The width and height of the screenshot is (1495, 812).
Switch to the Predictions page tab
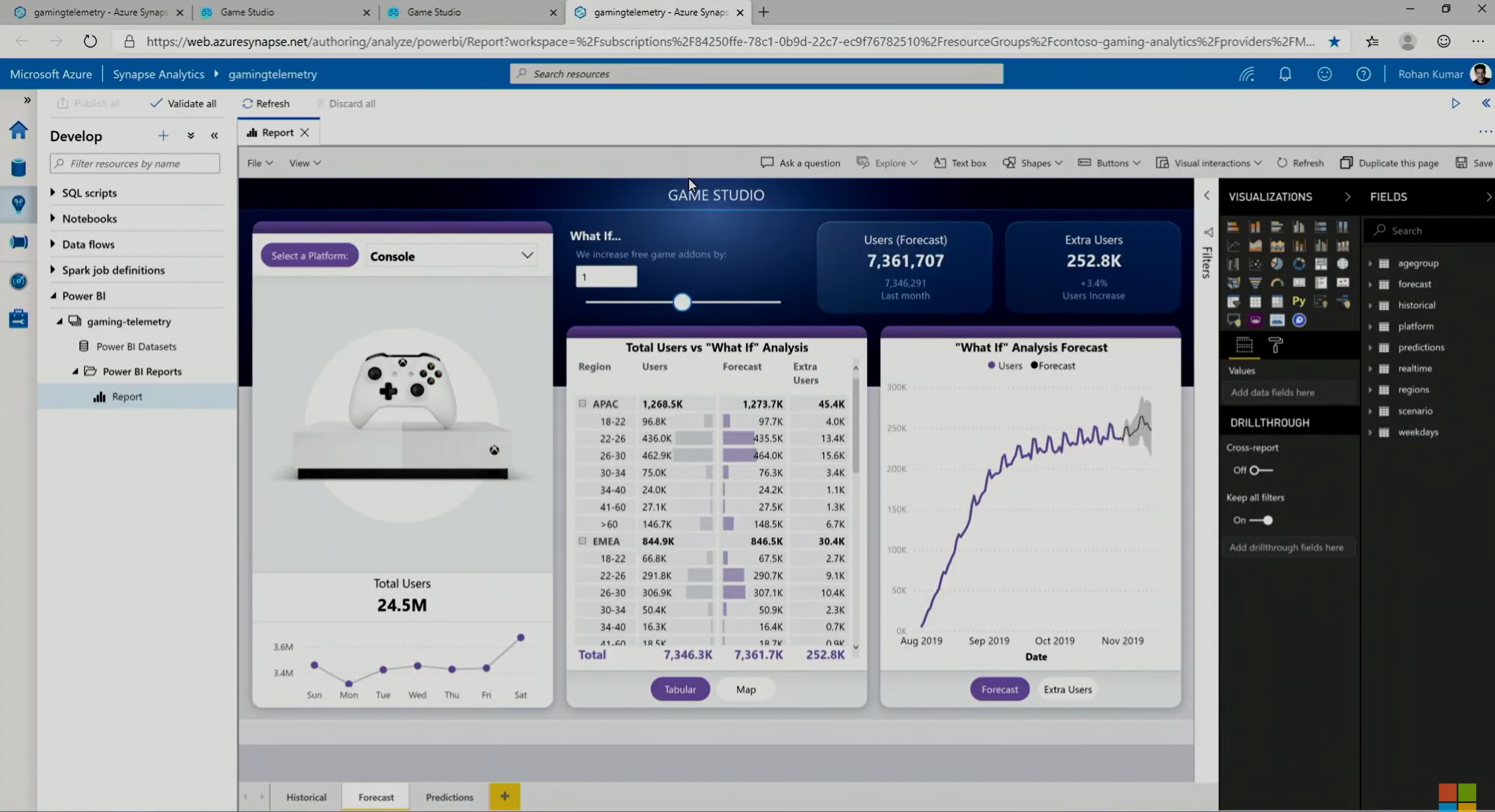pos(449,797)
